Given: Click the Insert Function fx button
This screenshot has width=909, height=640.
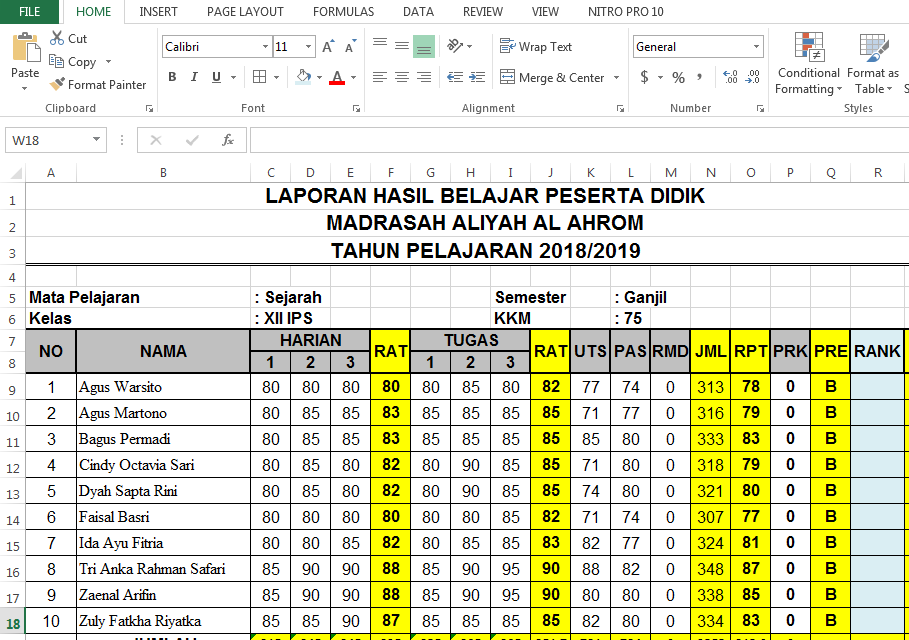Looking at the screenshot, I should (228, 140).
